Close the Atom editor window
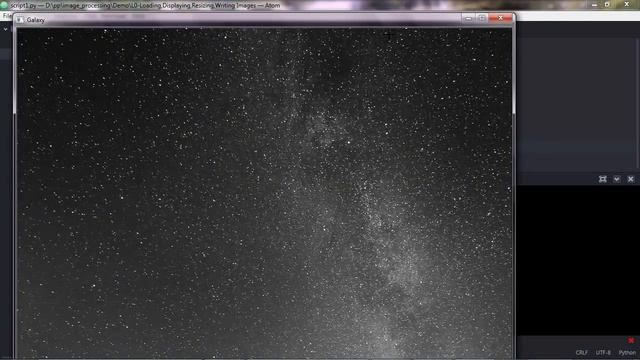 click(x=627, y=4)
